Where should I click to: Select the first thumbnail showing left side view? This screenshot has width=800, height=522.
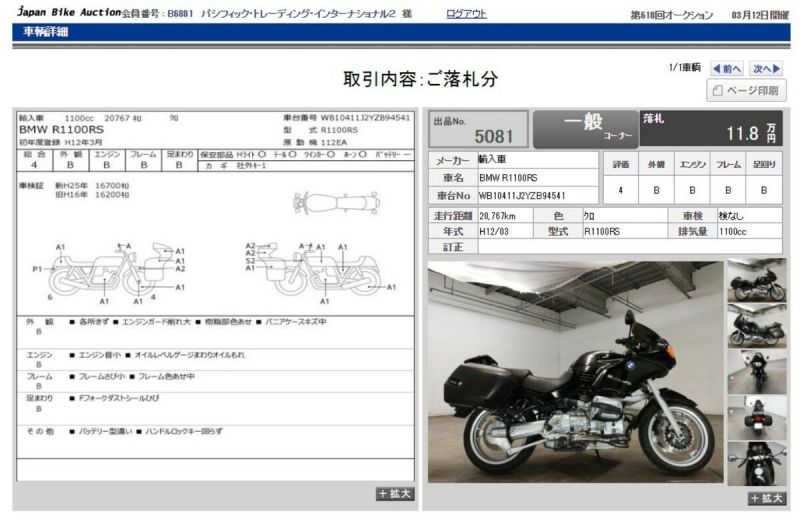tap(756, 280)
